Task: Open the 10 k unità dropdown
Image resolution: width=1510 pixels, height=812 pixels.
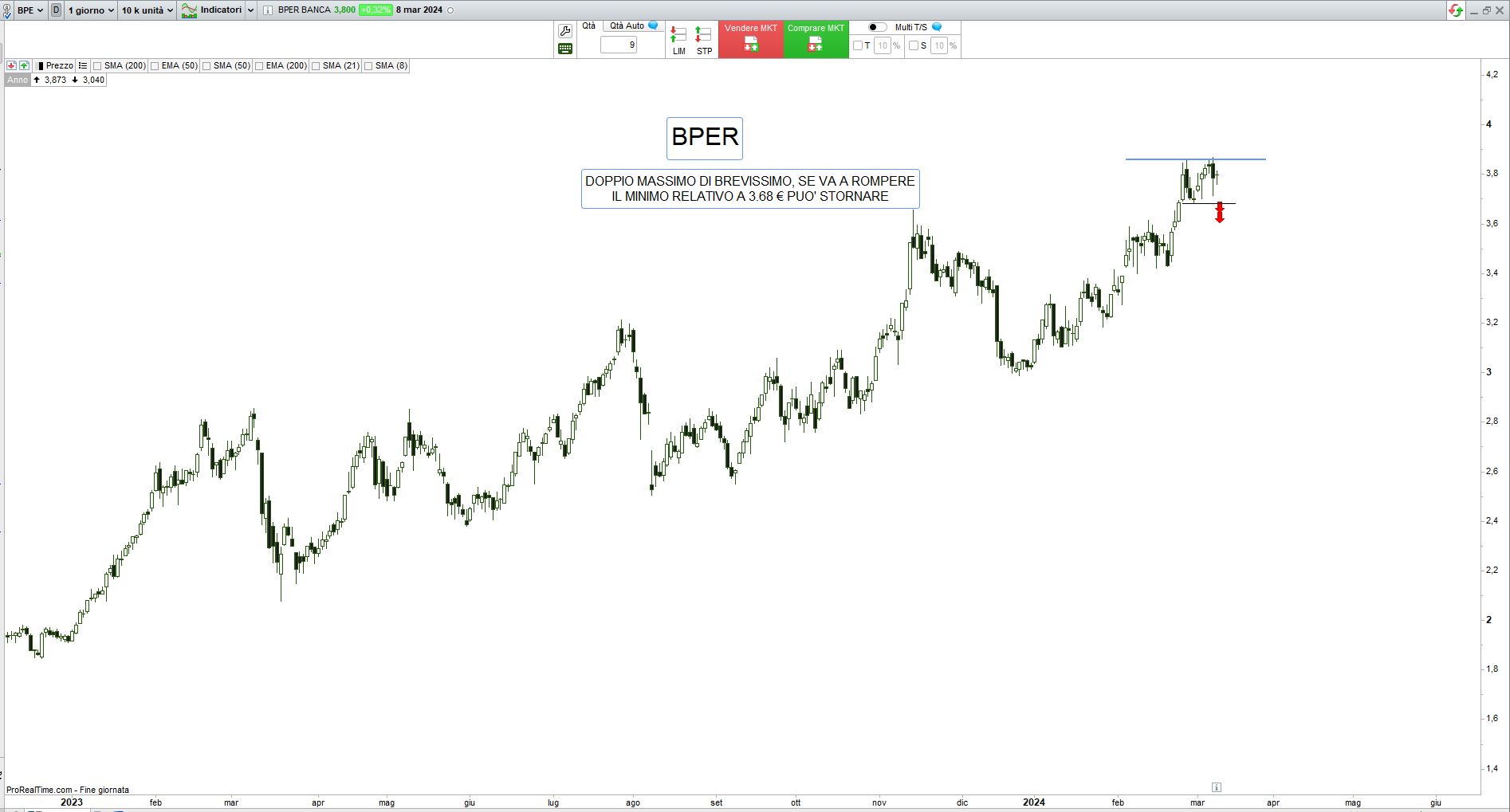Action: 147,10
